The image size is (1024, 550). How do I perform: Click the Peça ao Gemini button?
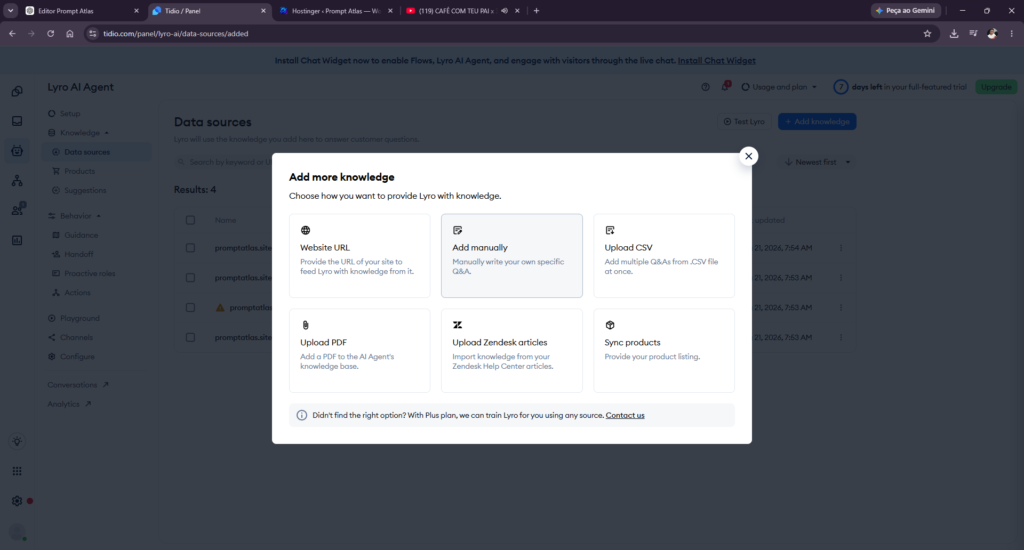click(906, 11)
